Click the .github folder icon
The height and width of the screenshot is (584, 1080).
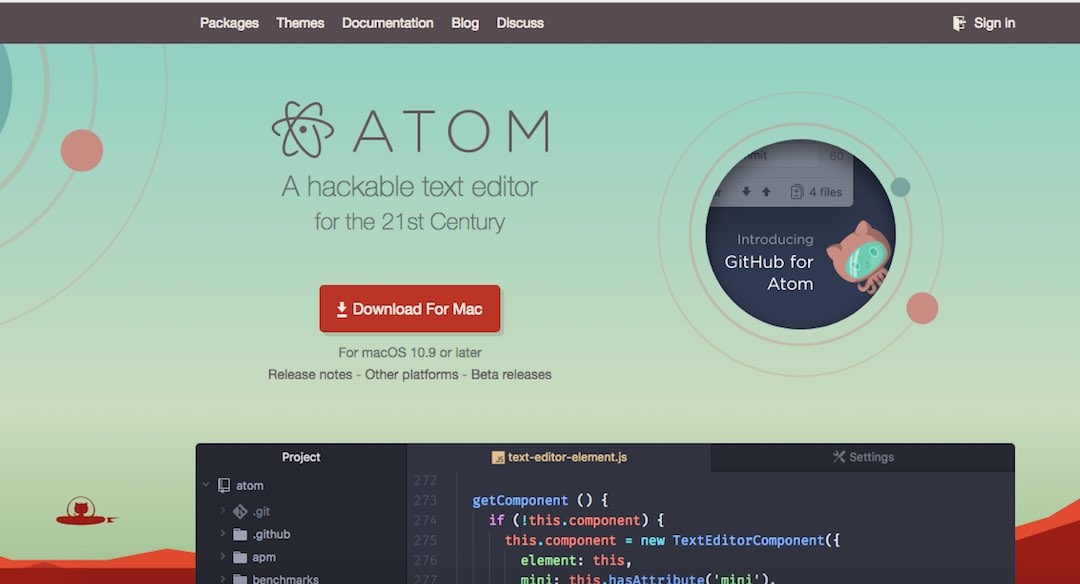240,534
